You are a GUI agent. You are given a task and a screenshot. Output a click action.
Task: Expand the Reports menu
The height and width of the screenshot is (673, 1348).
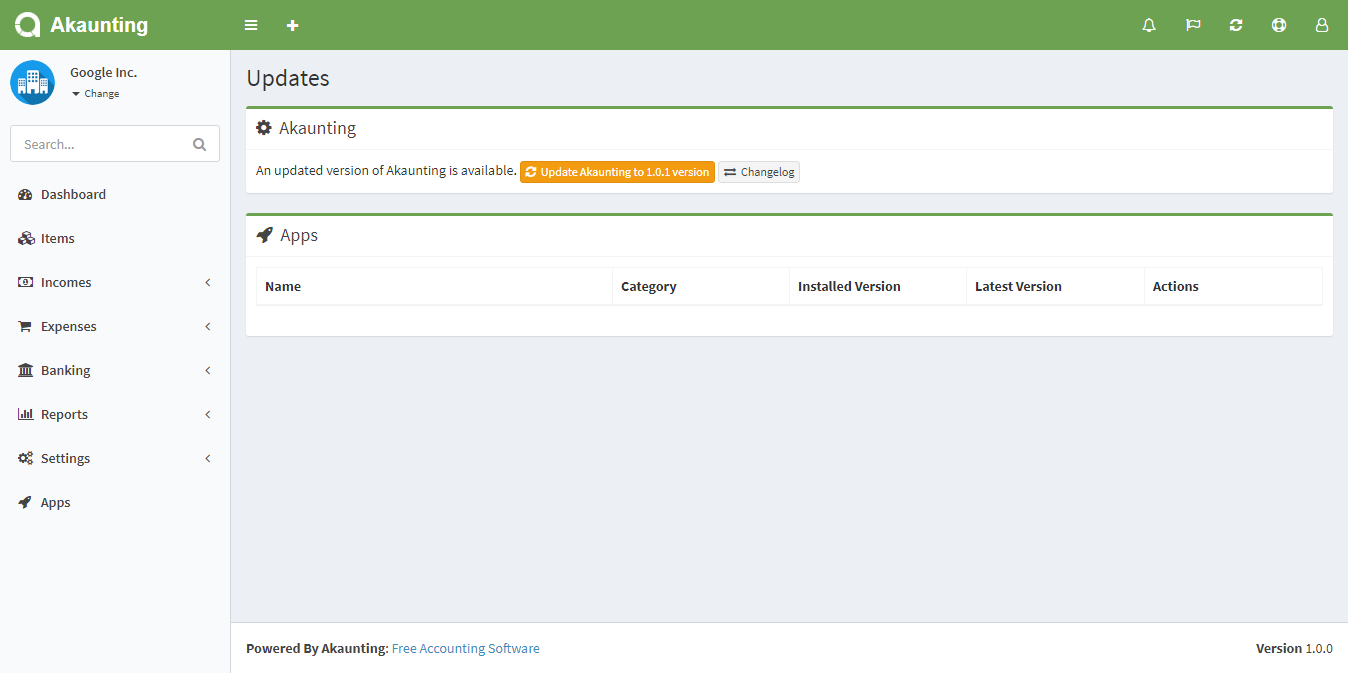pos(115,414)
